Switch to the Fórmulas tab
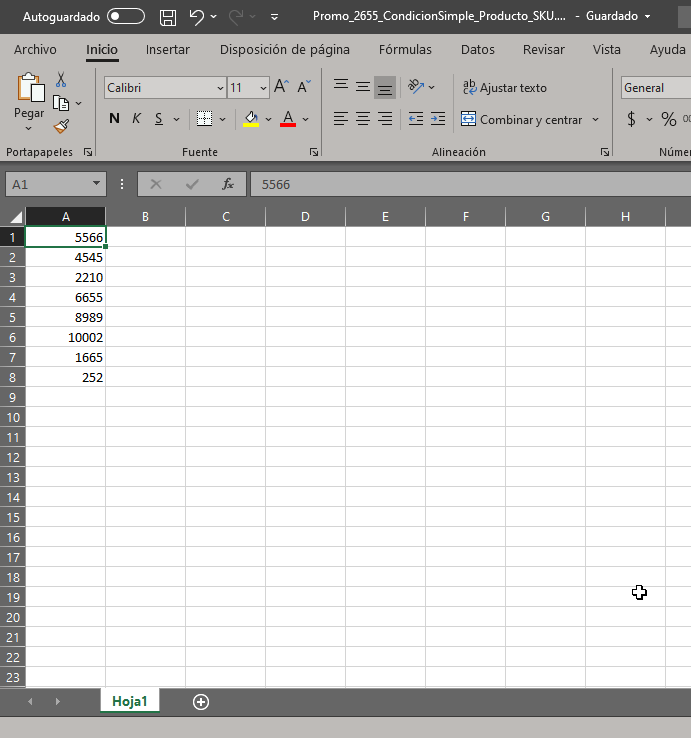691x738 pixels. tap(405, 49)
